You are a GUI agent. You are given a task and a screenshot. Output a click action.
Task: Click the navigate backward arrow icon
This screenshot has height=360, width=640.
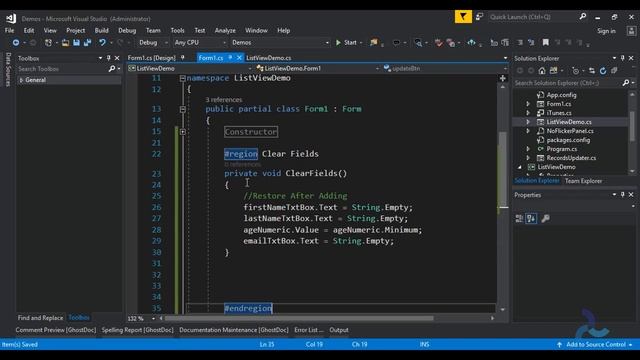pyautogui.click(x=16, y=42)
